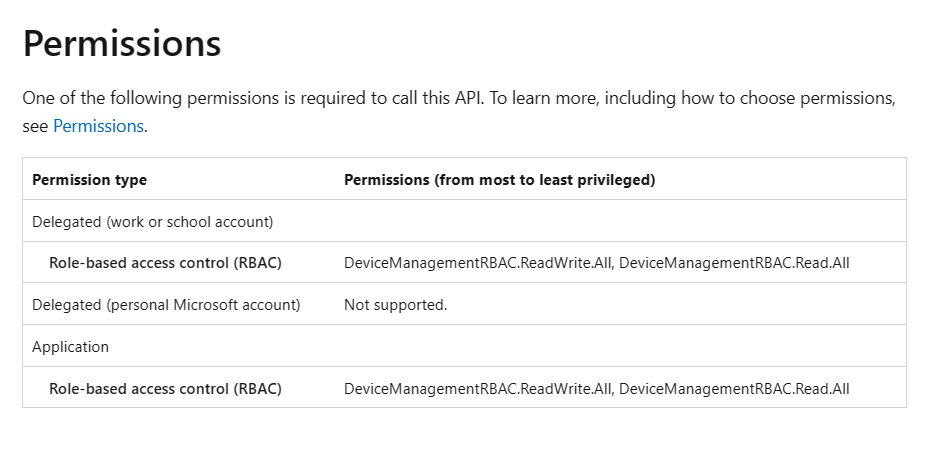Click the 'Delegated (work or school account)' cell
Image resolution: width=926 pixels, height=453 pixels.
[153, 221]
